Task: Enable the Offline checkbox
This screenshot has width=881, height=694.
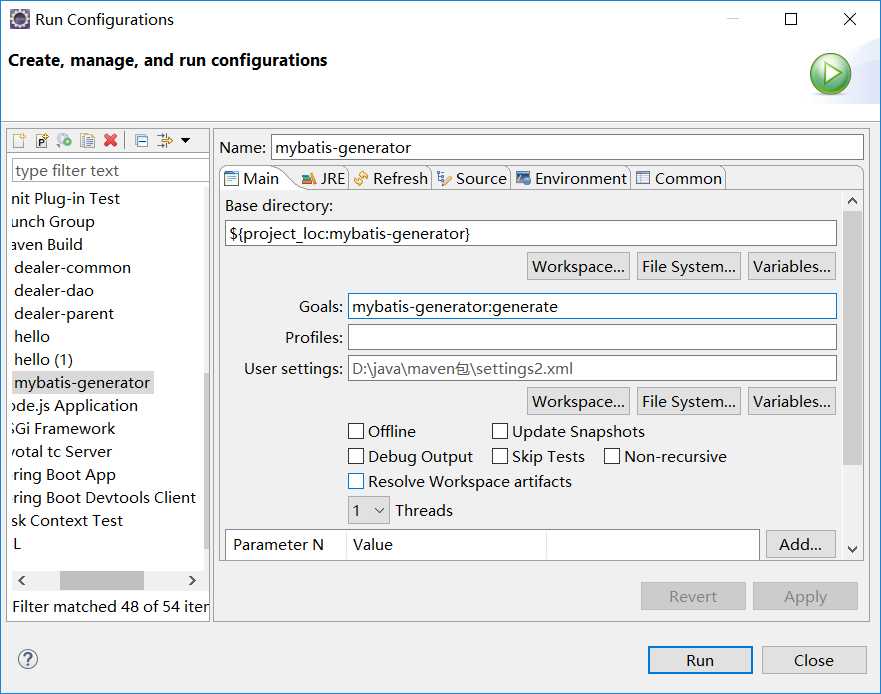Action: [356, 431]
